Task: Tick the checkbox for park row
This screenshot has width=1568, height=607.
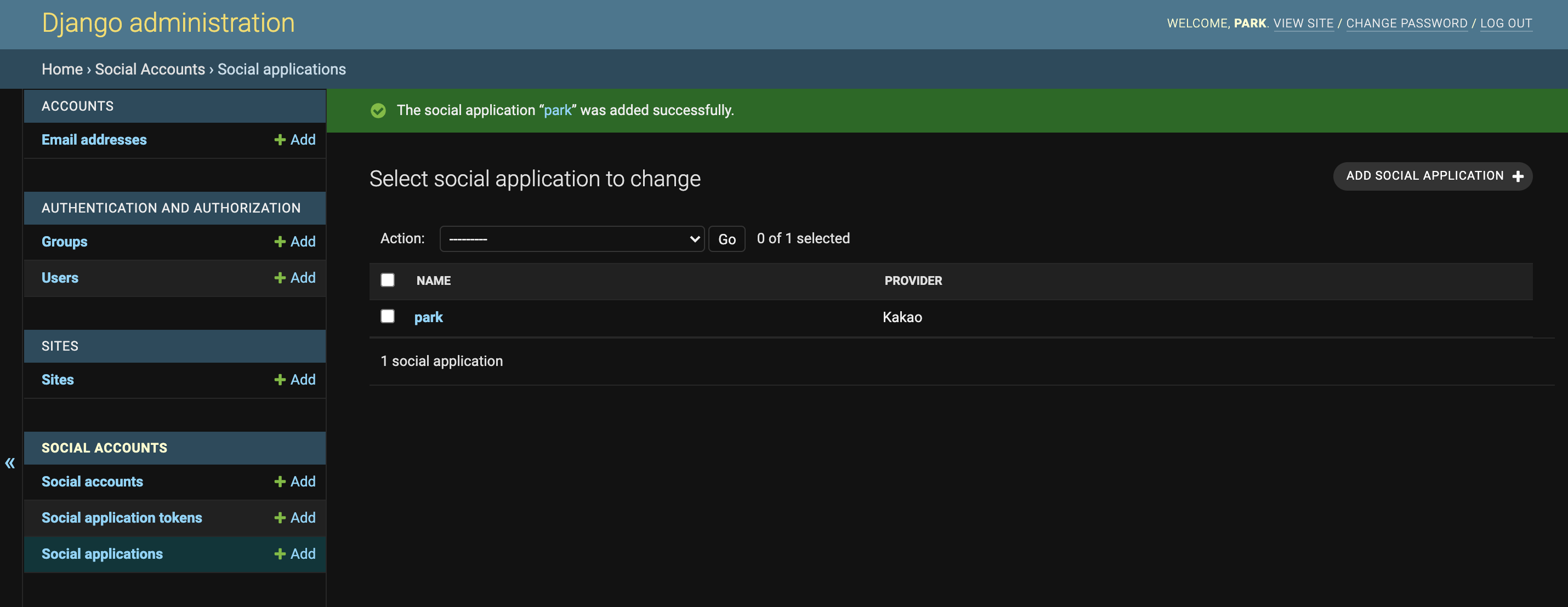Action: (x=388, y=316)
